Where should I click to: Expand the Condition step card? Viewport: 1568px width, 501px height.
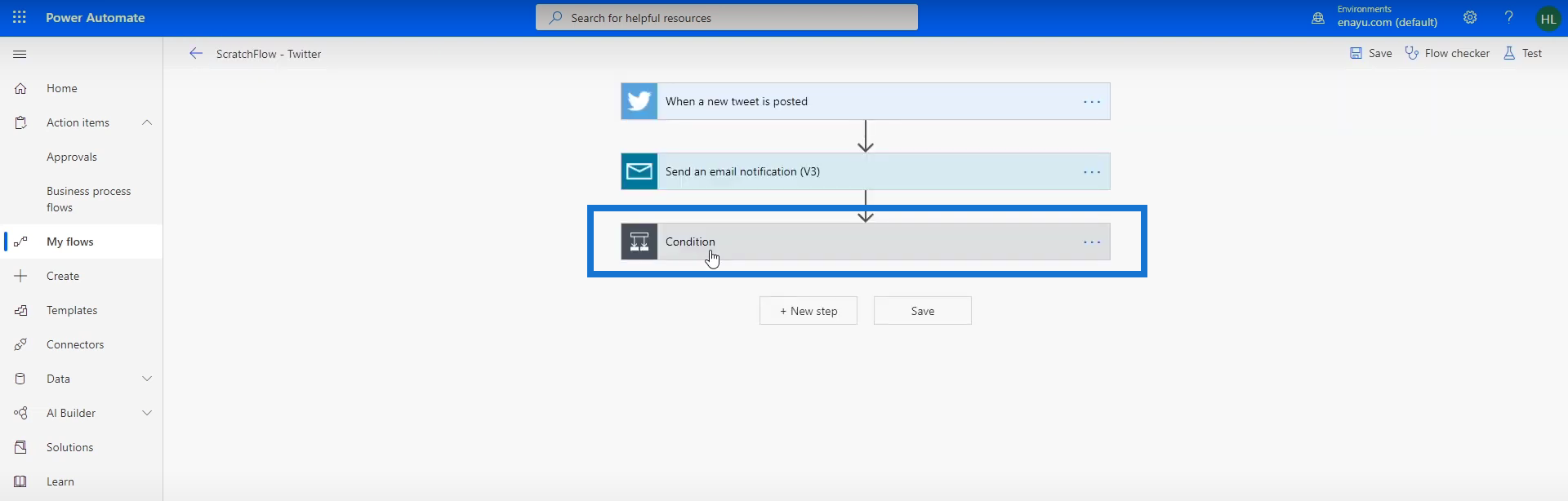(x=866, y=242)
